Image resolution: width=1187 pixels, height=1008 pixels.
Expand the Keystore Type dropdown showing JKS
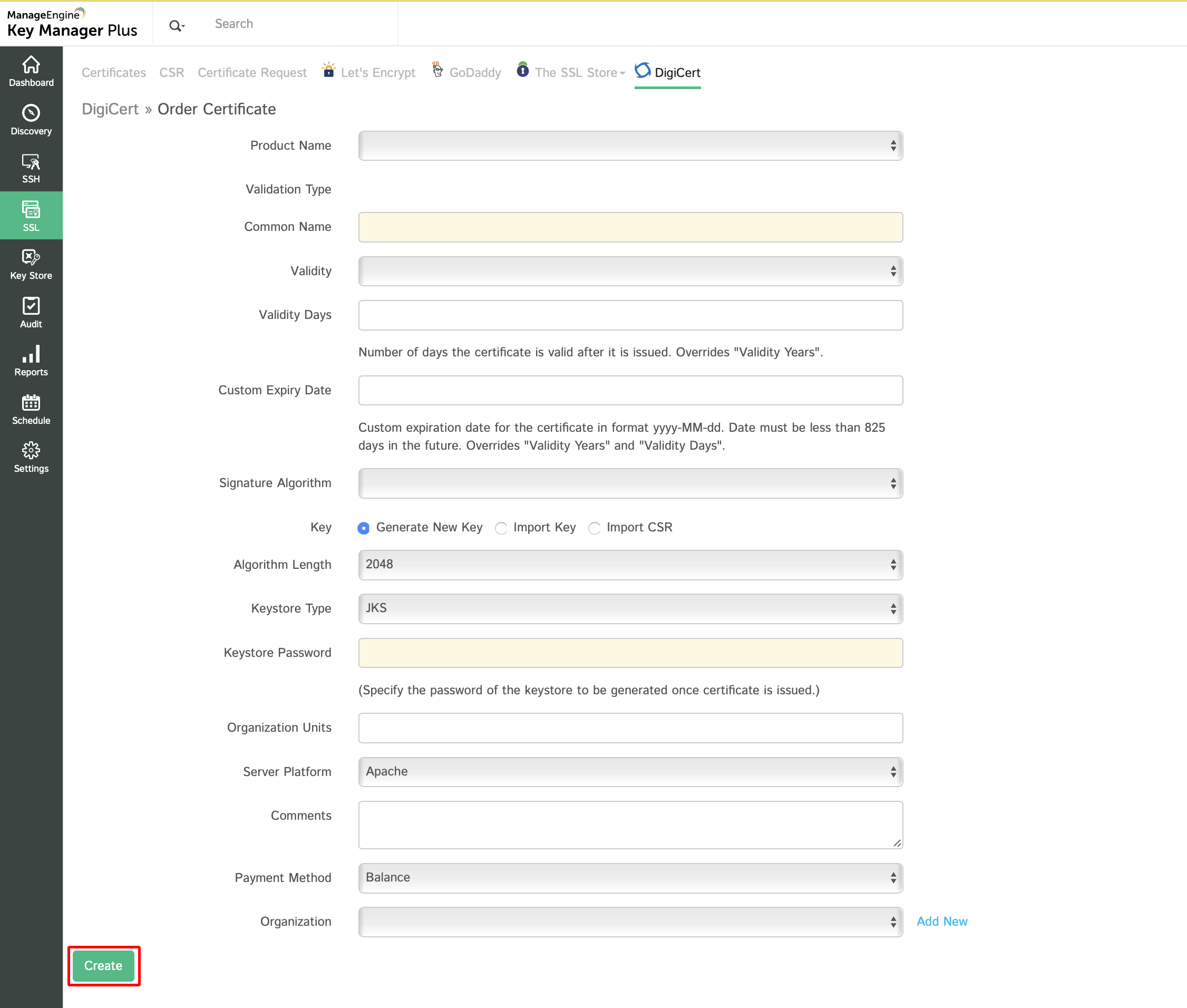[630, 608]
